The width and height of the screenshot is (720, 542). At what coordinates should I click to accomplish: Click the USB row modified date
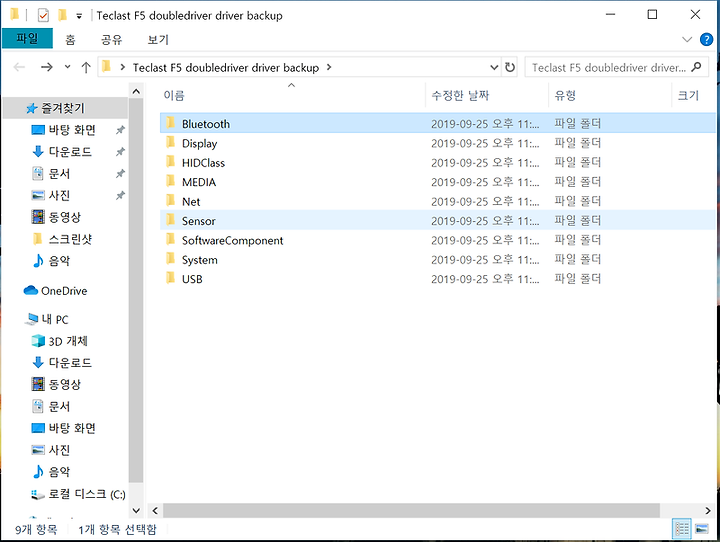coord(485,279)
